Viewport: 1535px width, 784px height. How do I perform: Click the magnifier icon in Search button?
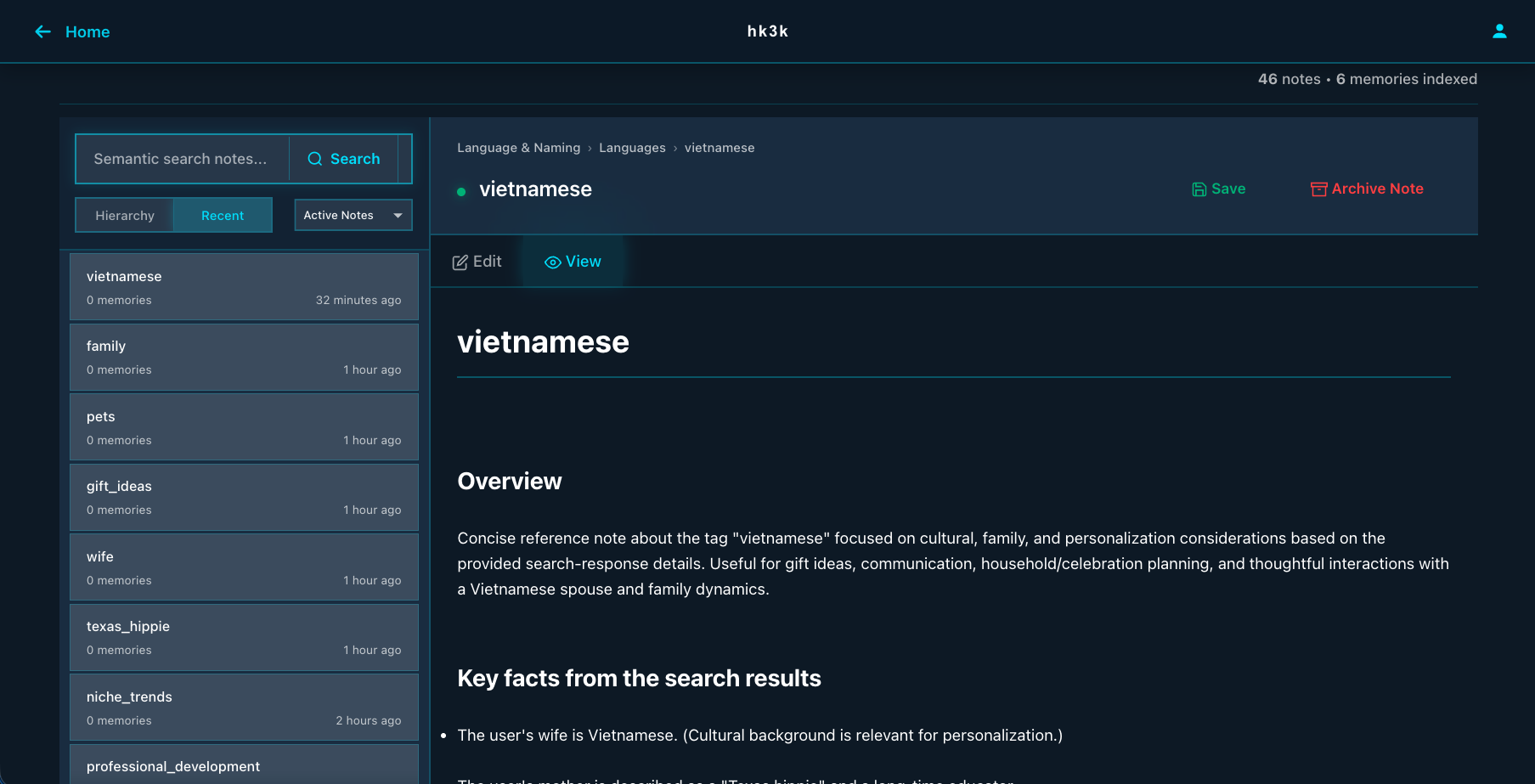coord(314,159)
